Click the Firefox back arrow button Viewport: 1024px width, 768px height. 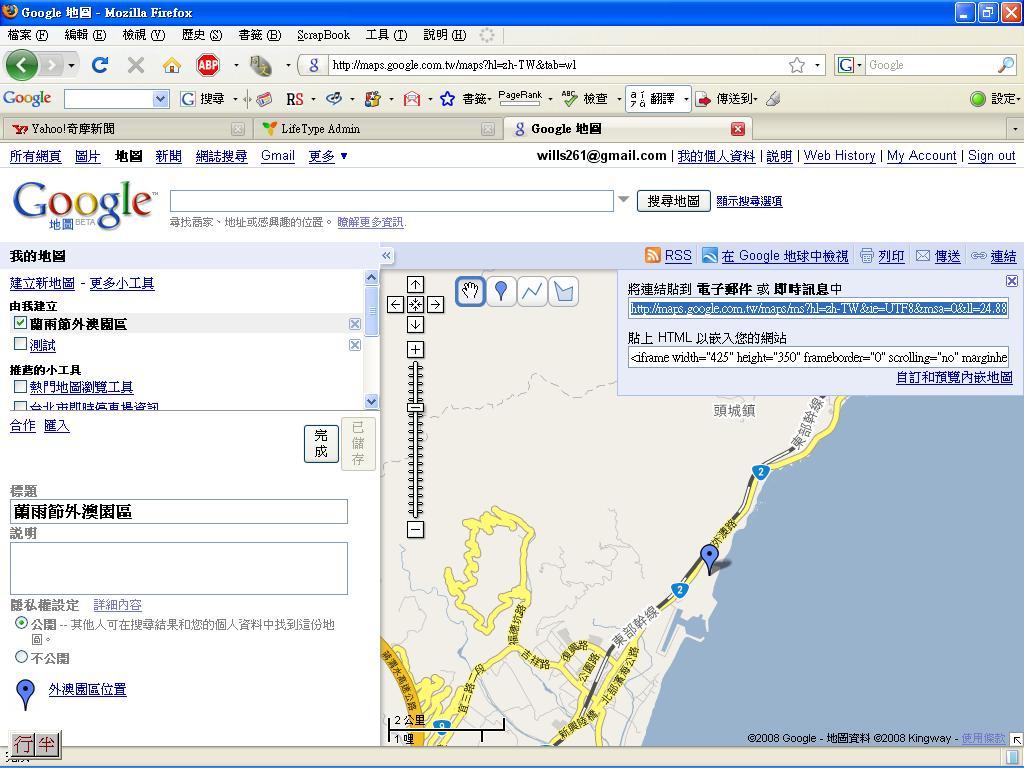[22, 65]
